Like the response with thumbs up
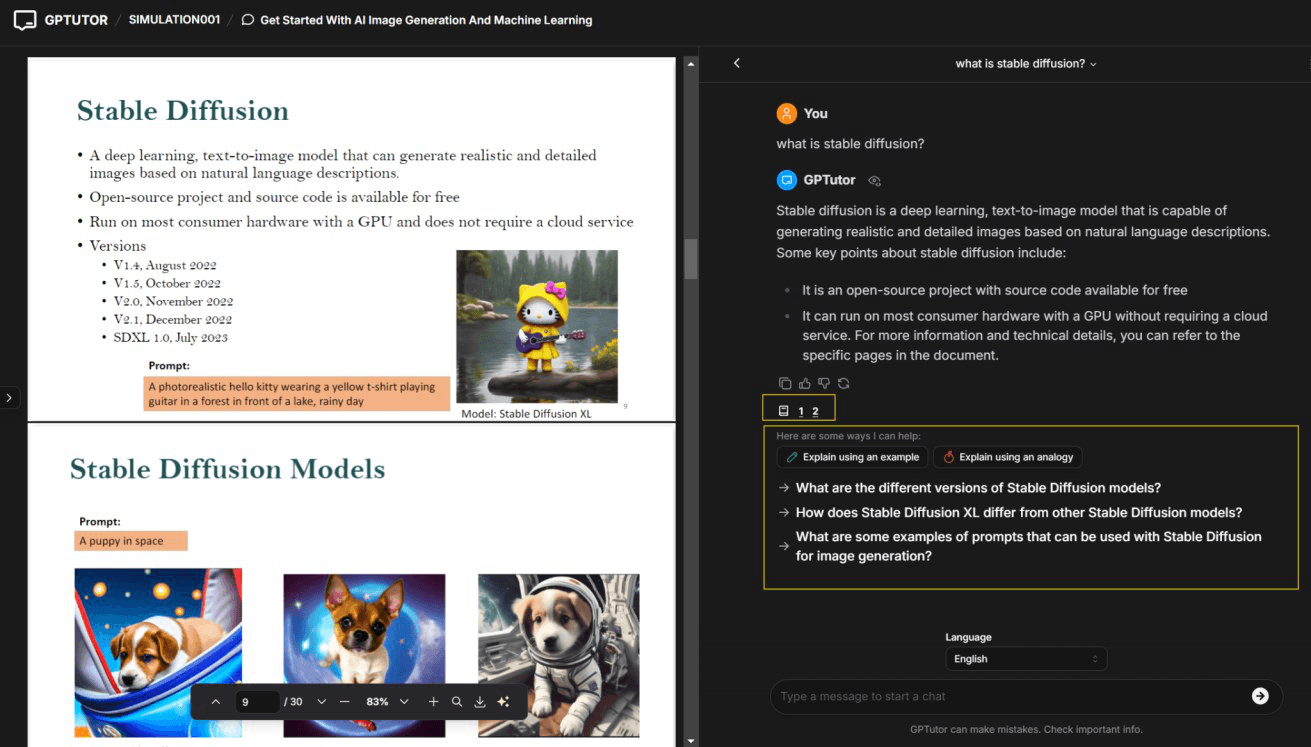The width and height of the screenshot is (1311, 747). pos(805,383)
